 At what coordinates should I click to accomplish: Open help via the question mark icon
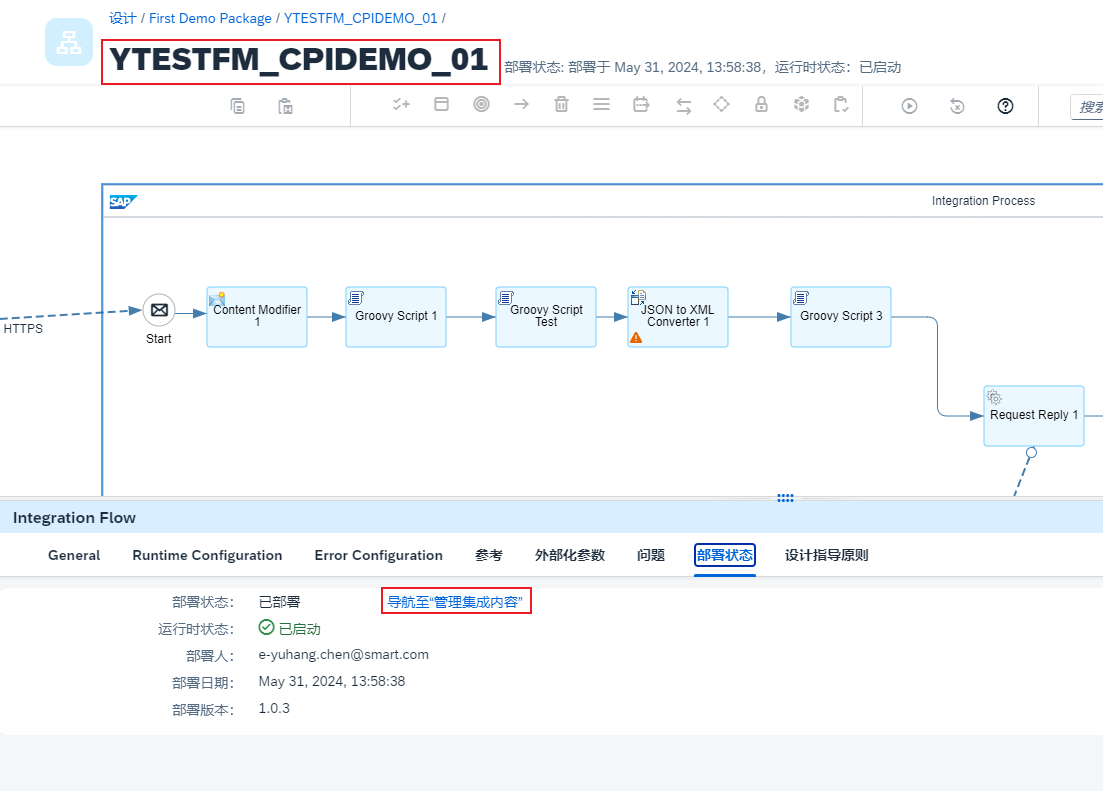1004,105
